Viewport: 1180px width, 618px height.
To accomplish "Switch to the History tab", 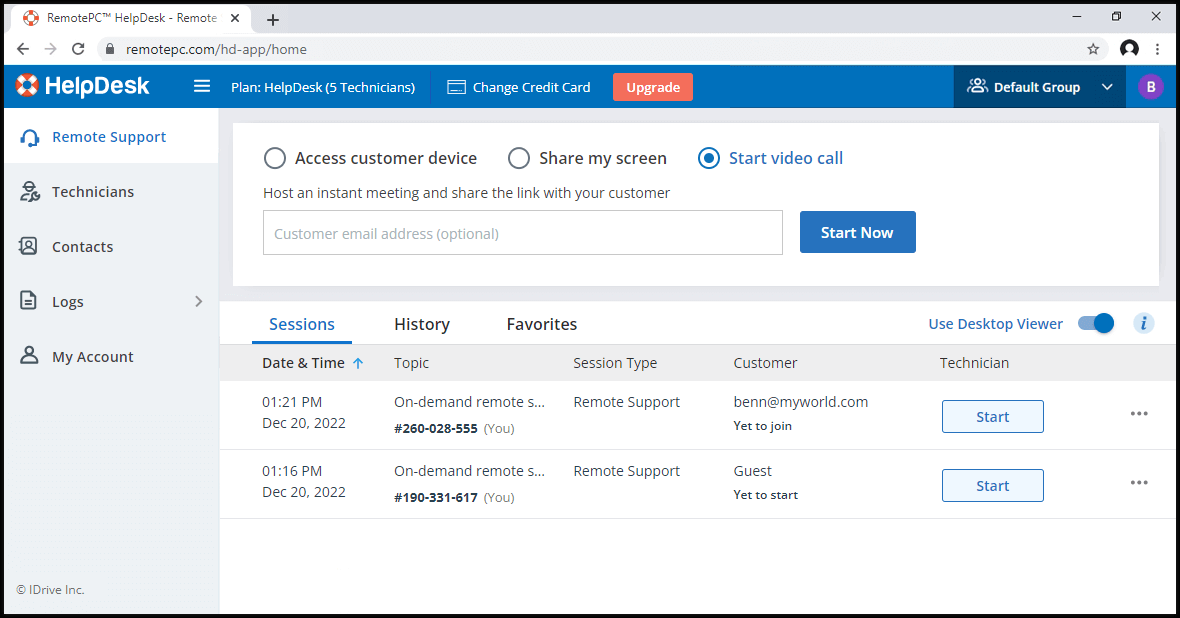I will coord(421,324).
